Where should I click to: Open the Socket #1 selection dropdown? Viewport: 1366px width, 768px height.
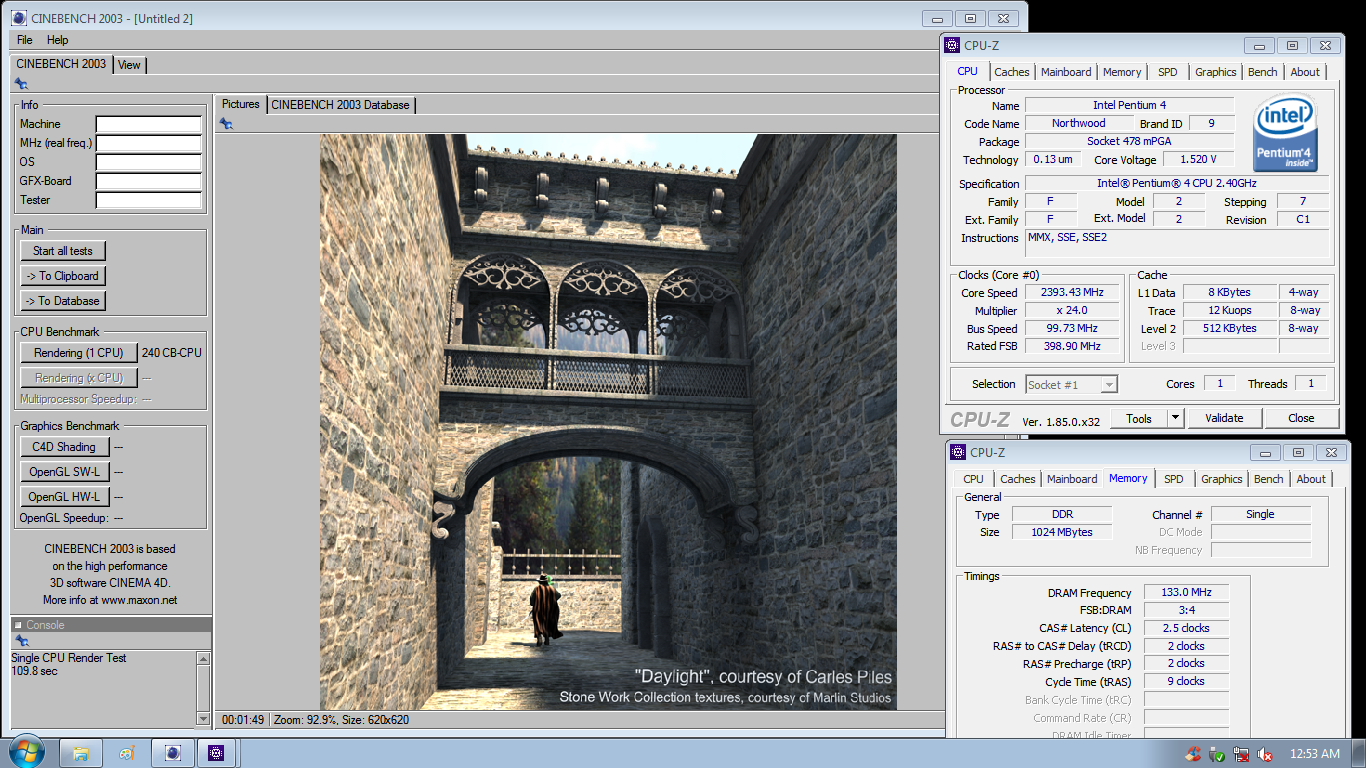(x=1071, y=384)
